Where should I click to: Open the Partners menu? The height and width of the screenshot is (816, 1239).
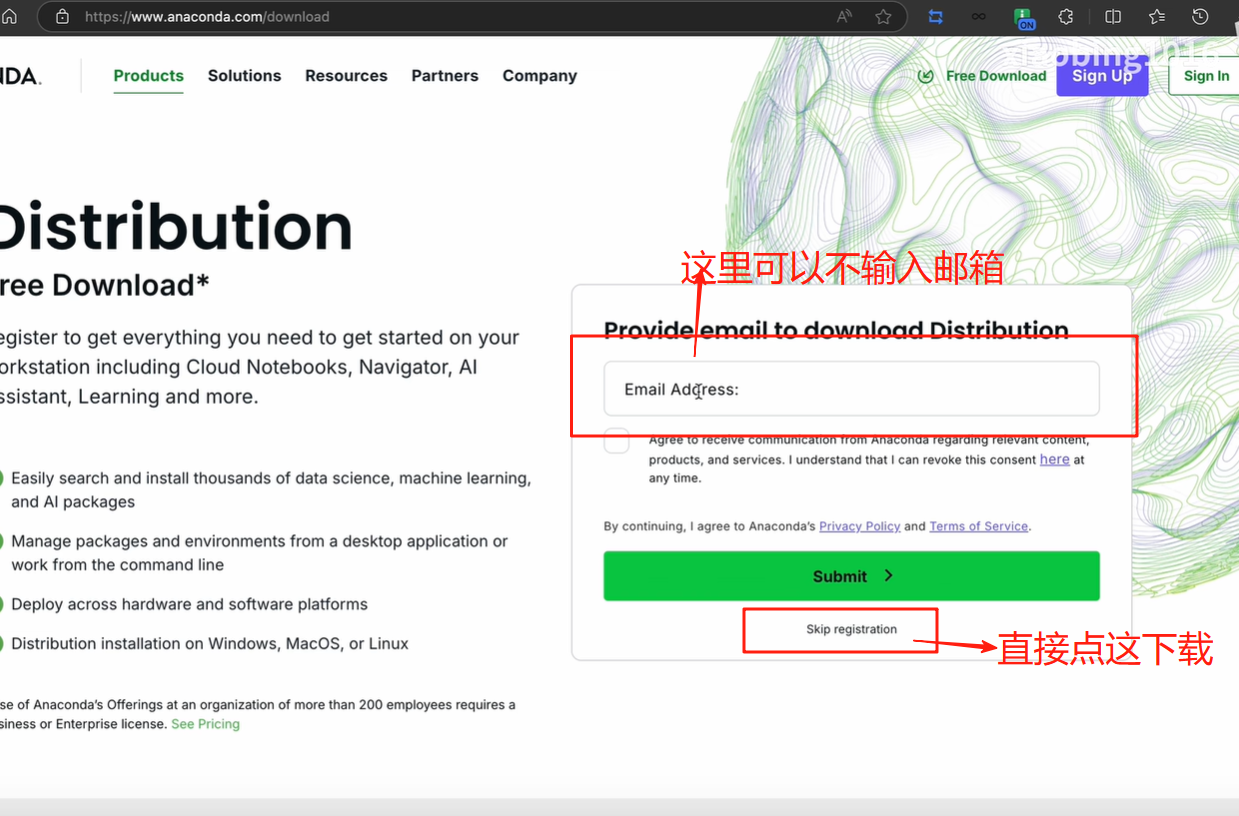click(445, 76)
